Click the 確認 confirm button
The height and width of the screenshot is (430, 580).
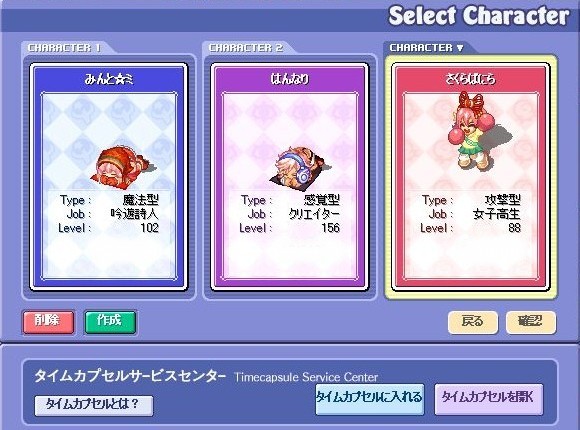(530, 322)
